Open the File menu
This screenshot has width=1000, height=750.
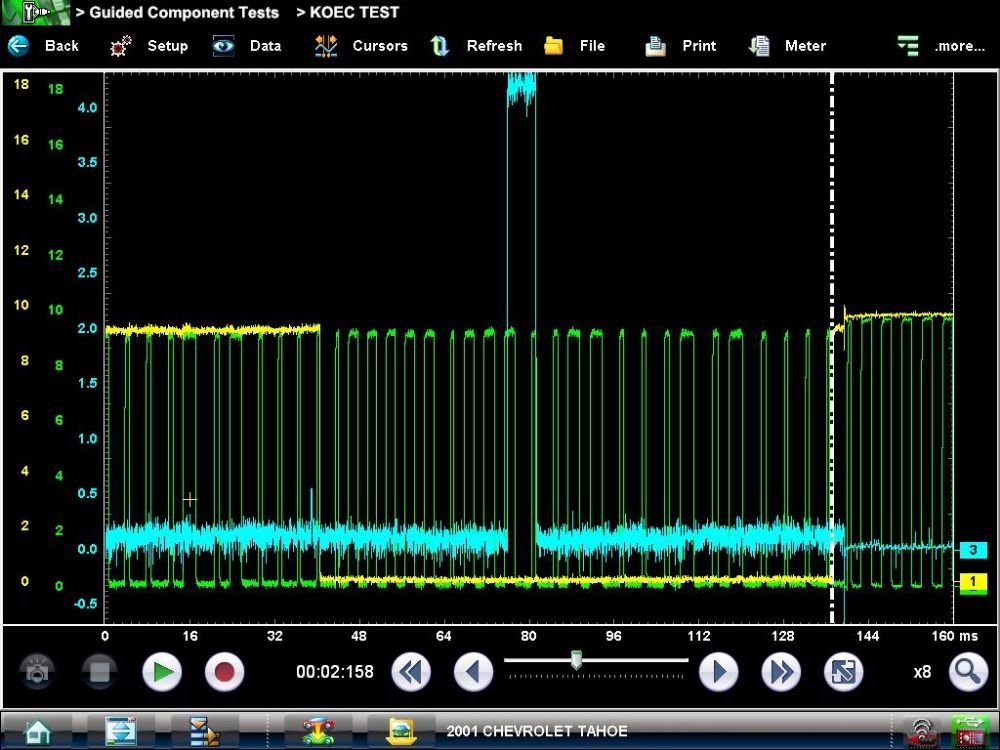coord(575,46)
